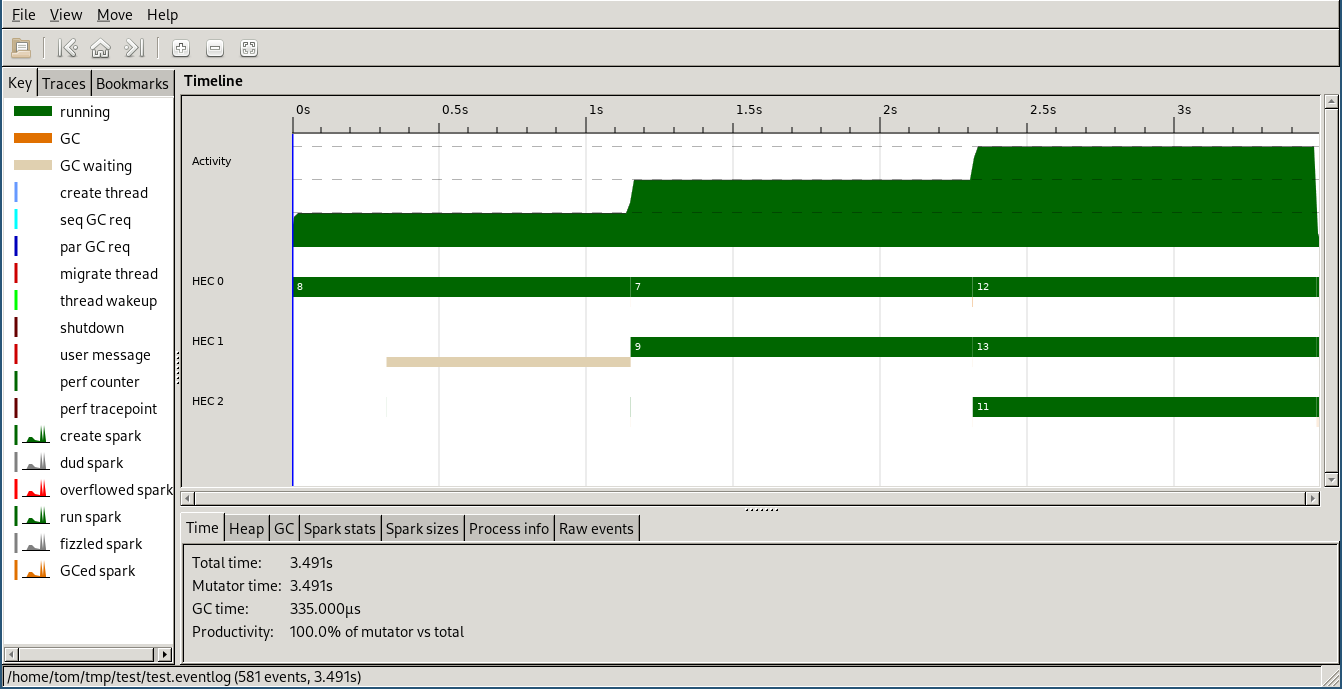Click the timeline vertical scrollbar up arrow
This screenshot has width=1342, height=689.
[1330, 101]
